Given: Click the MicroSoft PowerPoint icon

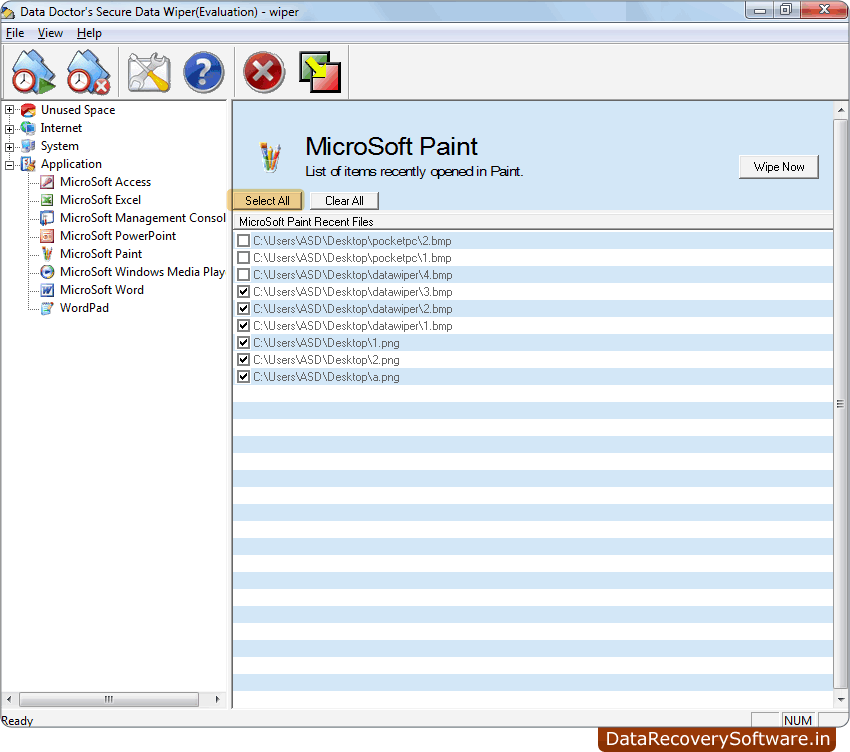Looking at the screenshot, I should (47, 236).
